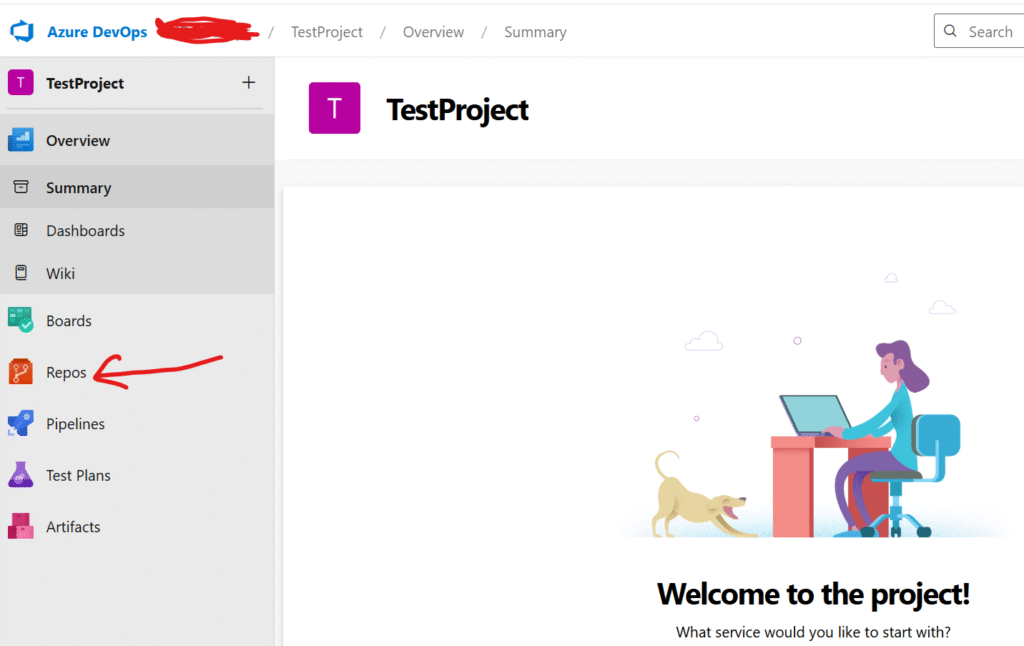The height and width of the screenshot is (646, 1024).
Task: Click the Overview breadcrumb link
Action: (433, 32)
